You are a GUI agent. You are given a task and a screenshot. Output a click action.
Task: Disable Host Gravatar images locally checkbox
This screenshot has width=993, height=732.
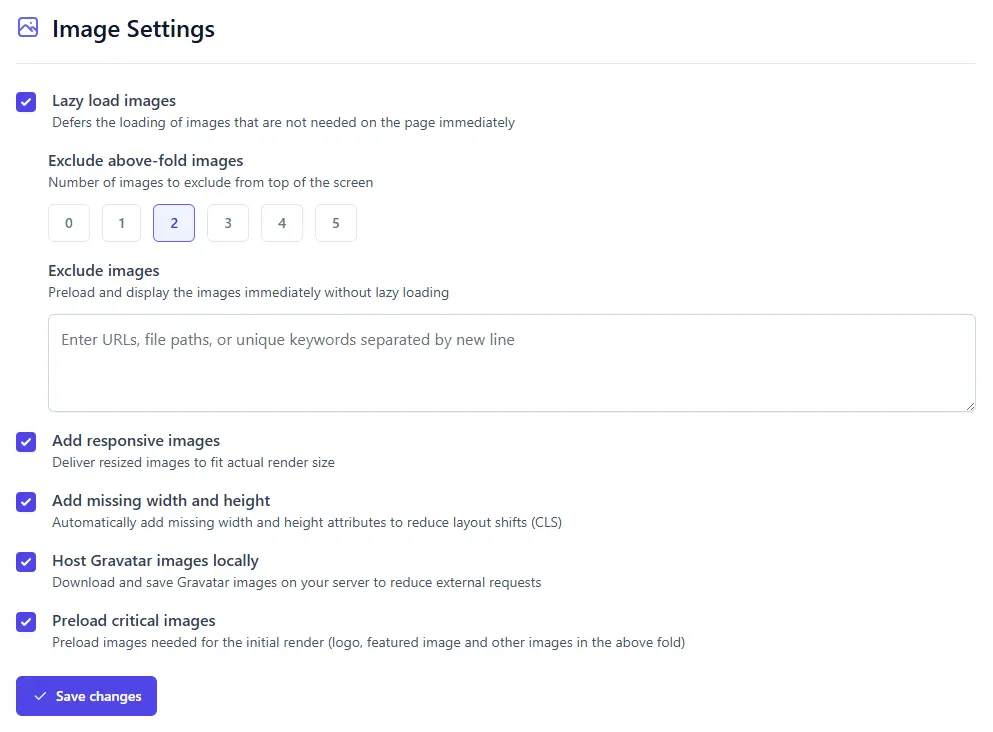[26, 562]
